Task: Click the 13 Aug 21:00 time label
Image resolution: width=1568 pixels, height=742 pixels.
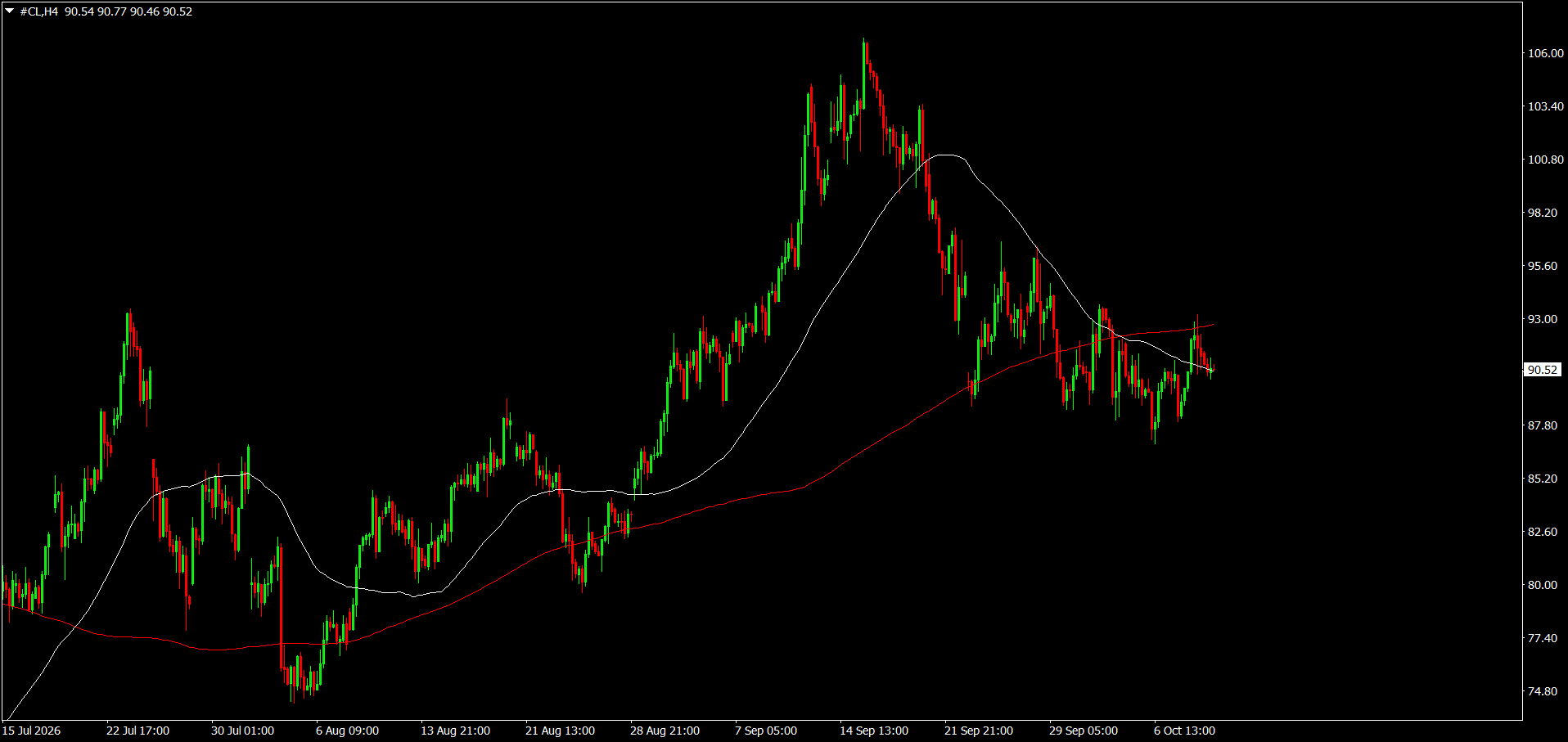Action: pyautogui.click(x=455, y=731)
